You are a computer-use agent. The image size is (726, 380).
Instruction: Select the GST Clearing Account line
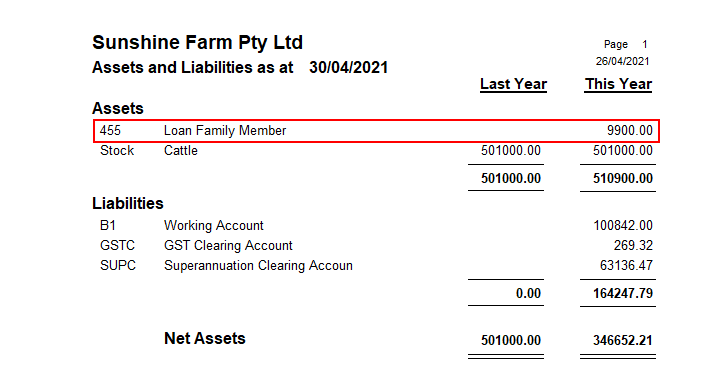point(376,245)
